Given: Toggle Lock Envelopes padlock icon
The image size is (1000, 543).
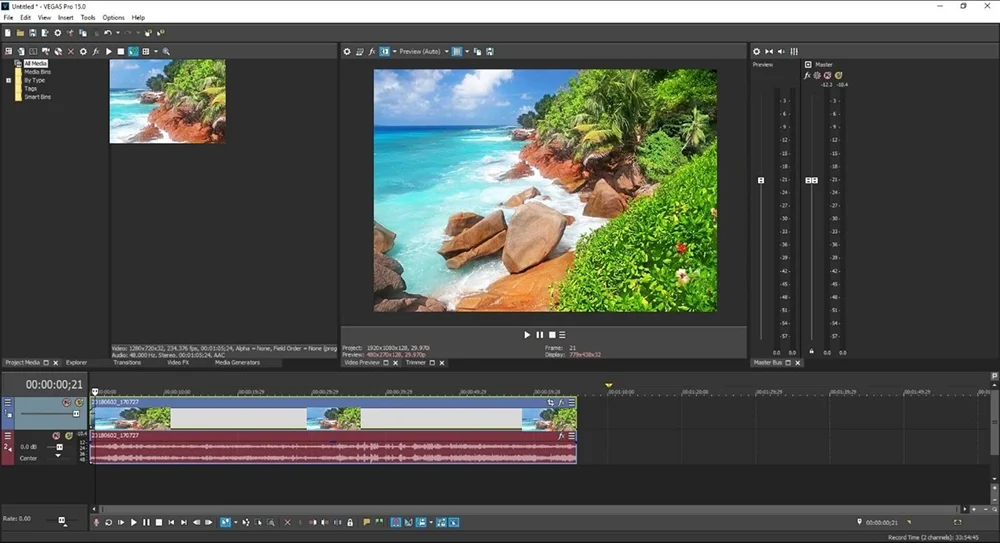Looking at the screenshot, I should click(350, 523).
